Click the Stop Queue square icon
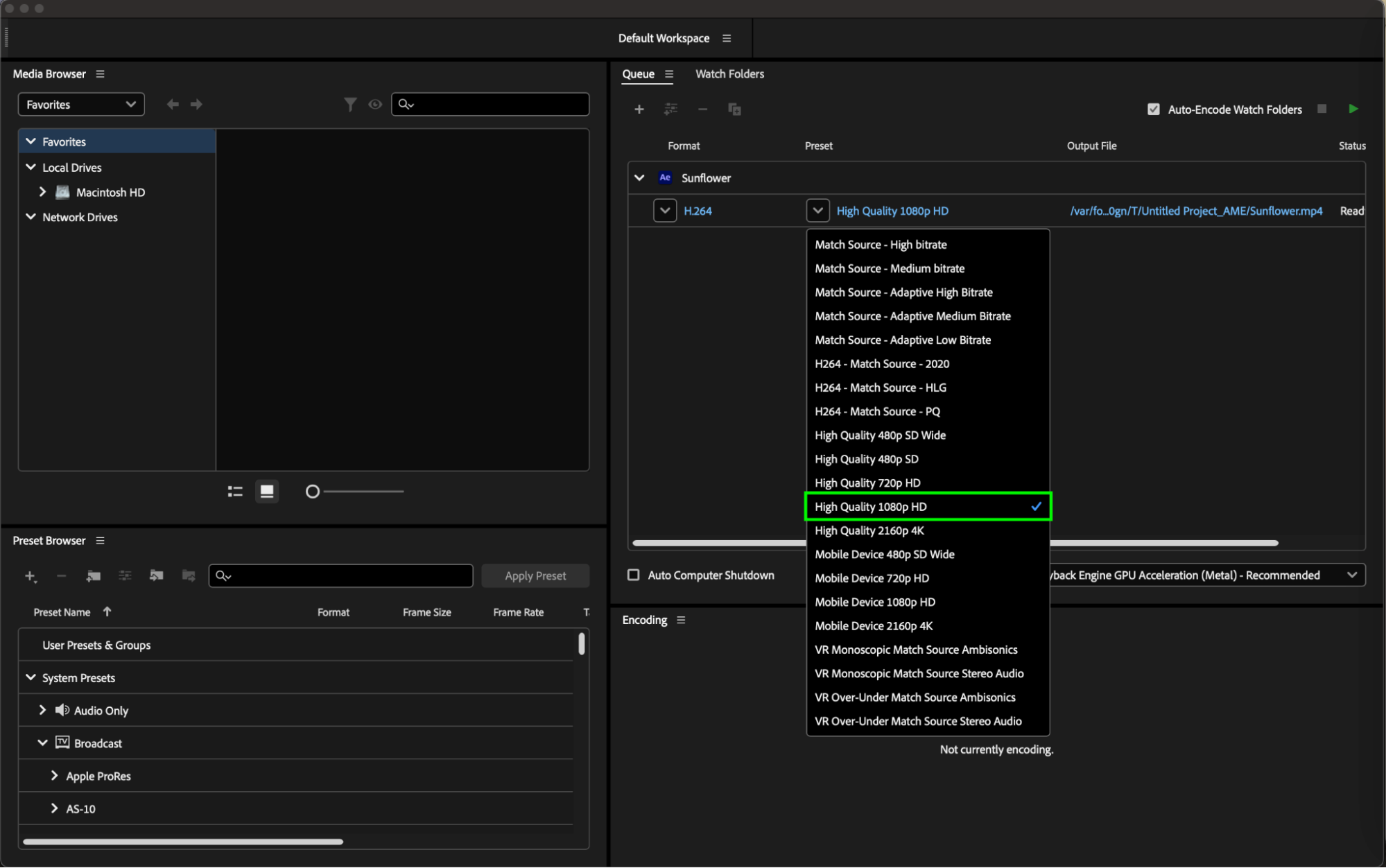This screenshot has height=868, width=1386. pos(1322,109)
